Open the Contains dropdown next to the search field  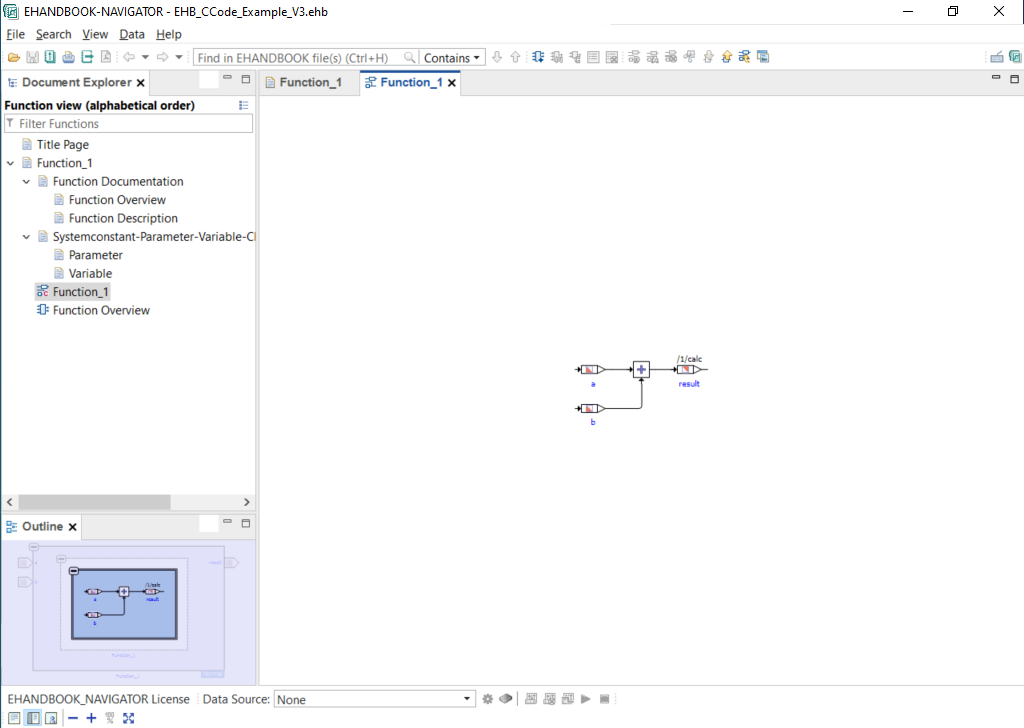point(452,57)
